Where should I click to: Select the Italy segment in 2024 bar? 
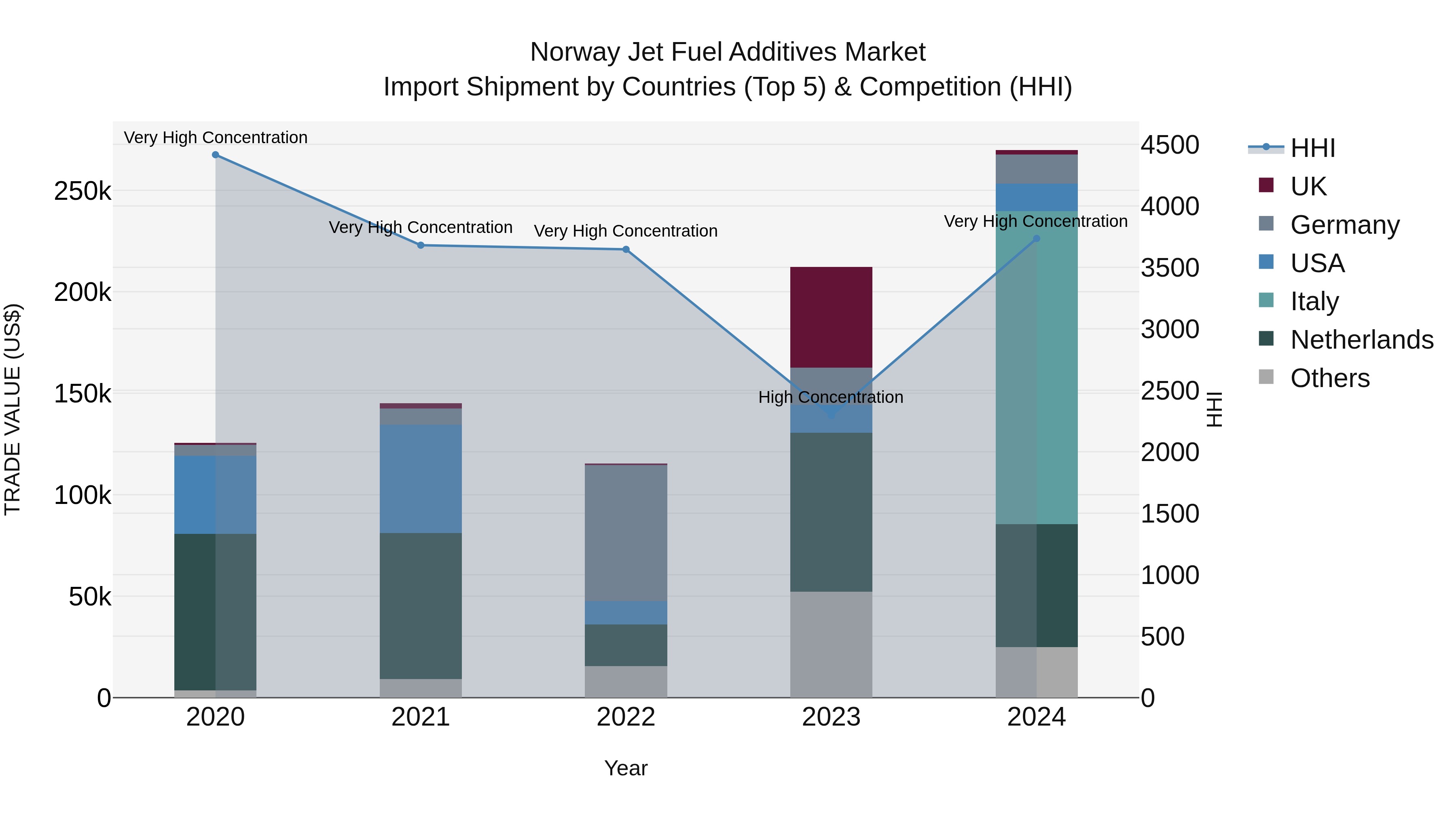click(1037, 368)
